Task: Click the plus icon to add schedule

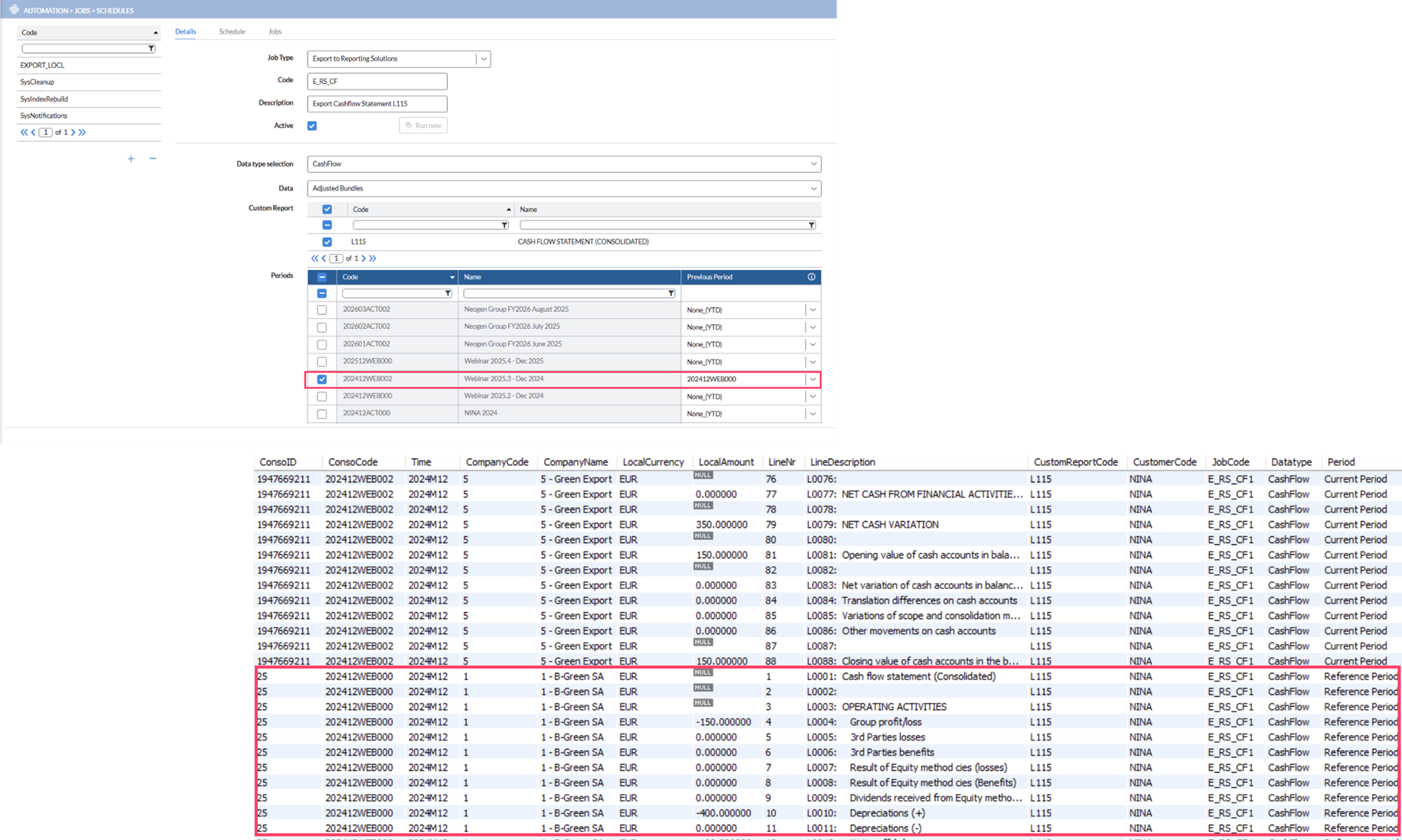Action: [x=131, y=159]
